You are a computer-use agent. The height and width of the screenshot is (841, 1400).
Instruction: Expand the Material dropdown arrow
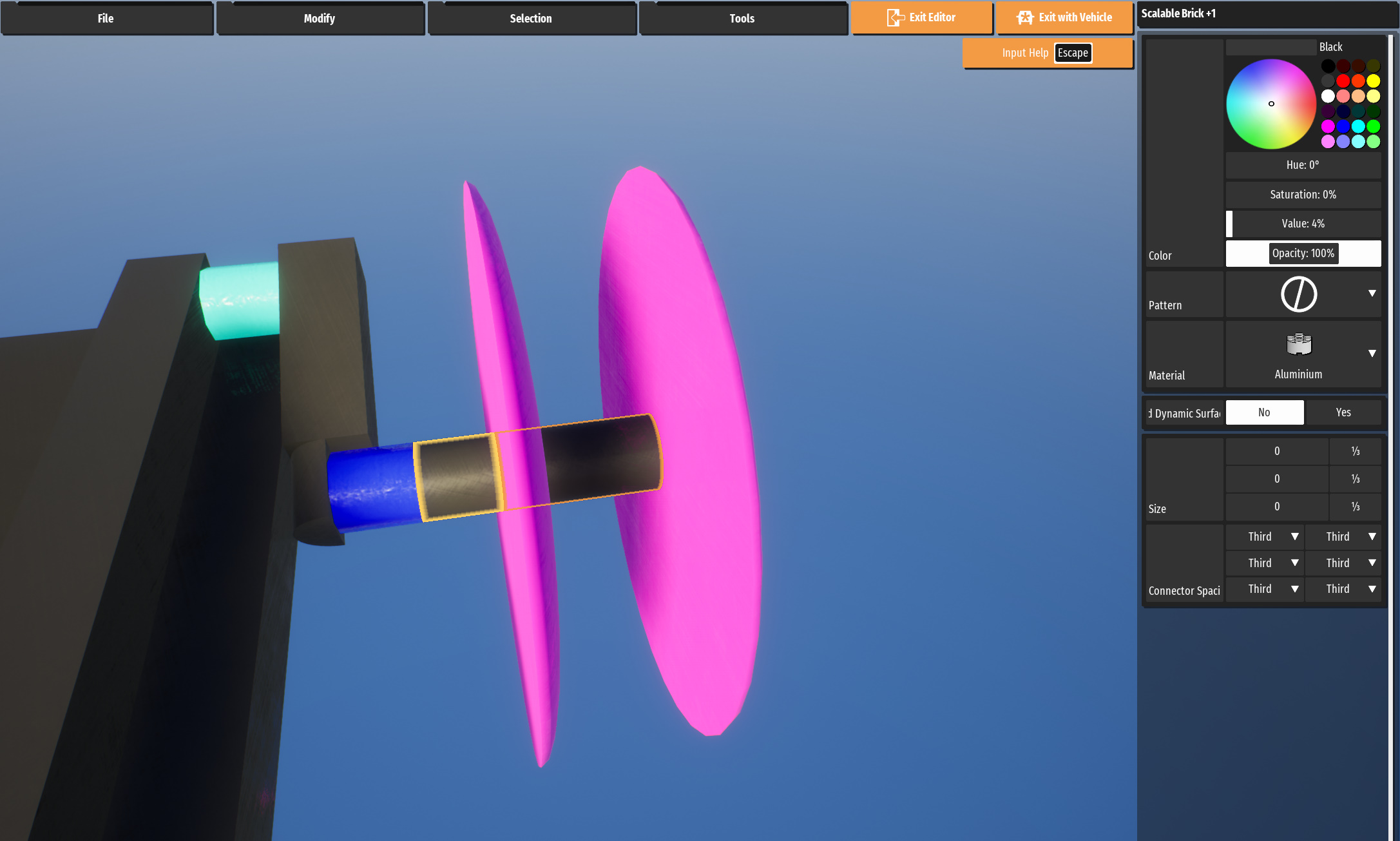1372,353
